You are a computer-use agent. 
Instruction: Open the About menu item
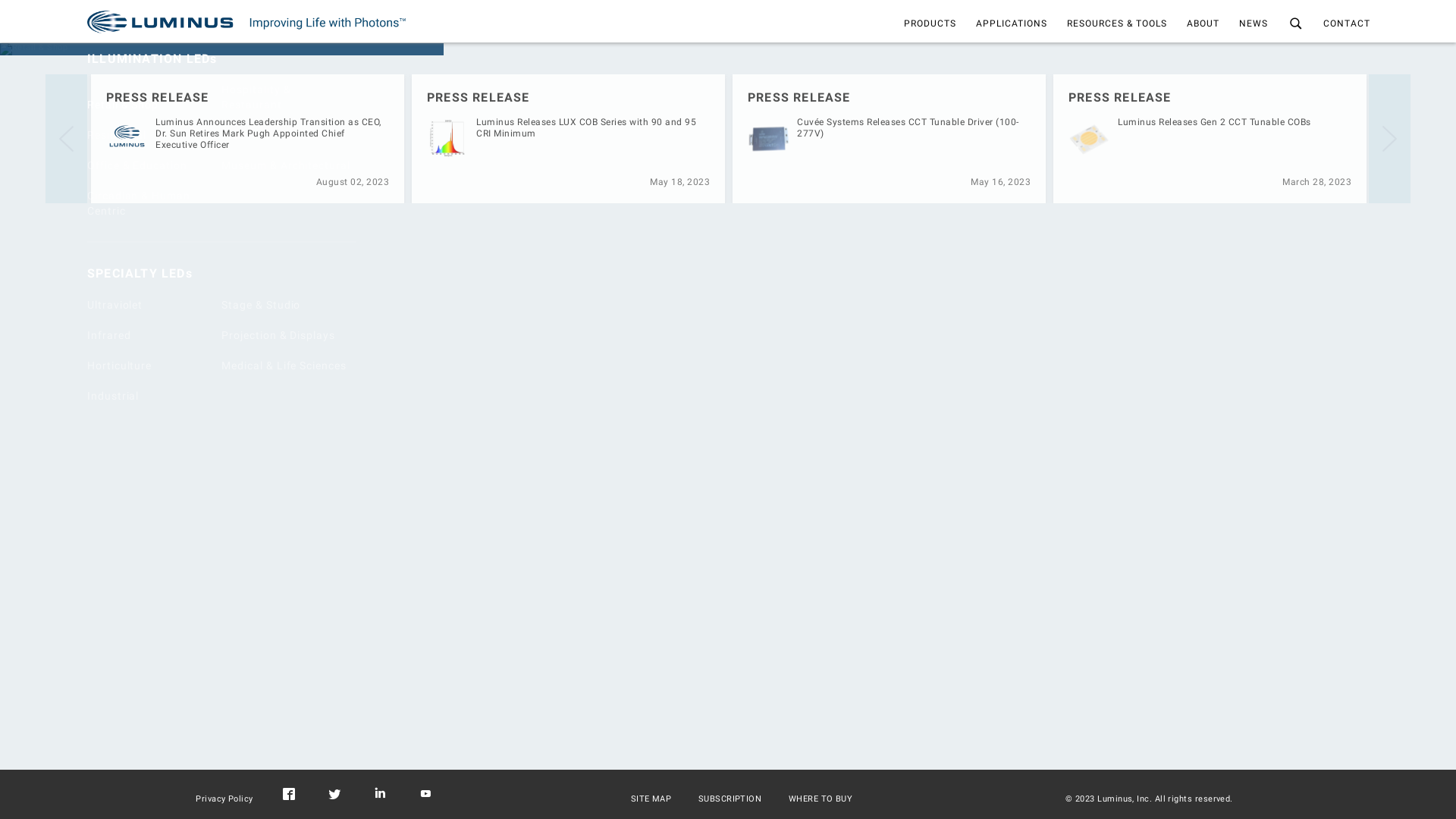[x=1203, y=24]
